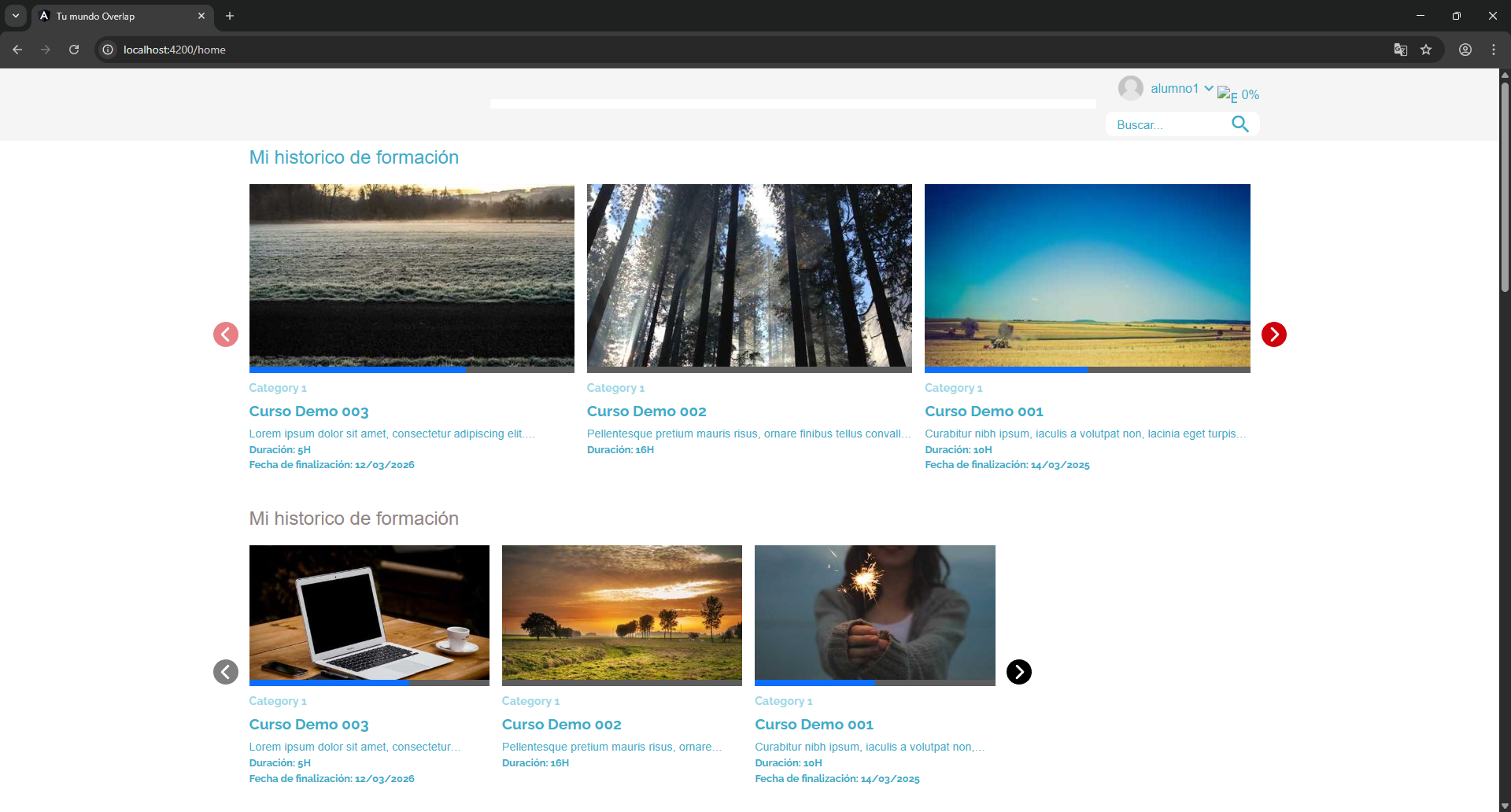Click the red next arrow of first carousel
1511x812 pixels.
[1273, 334]
